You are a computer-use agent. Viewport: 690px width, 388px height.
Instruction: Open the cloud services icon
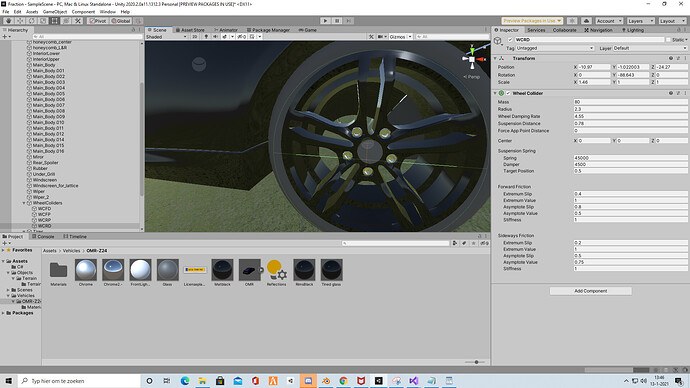586,21
